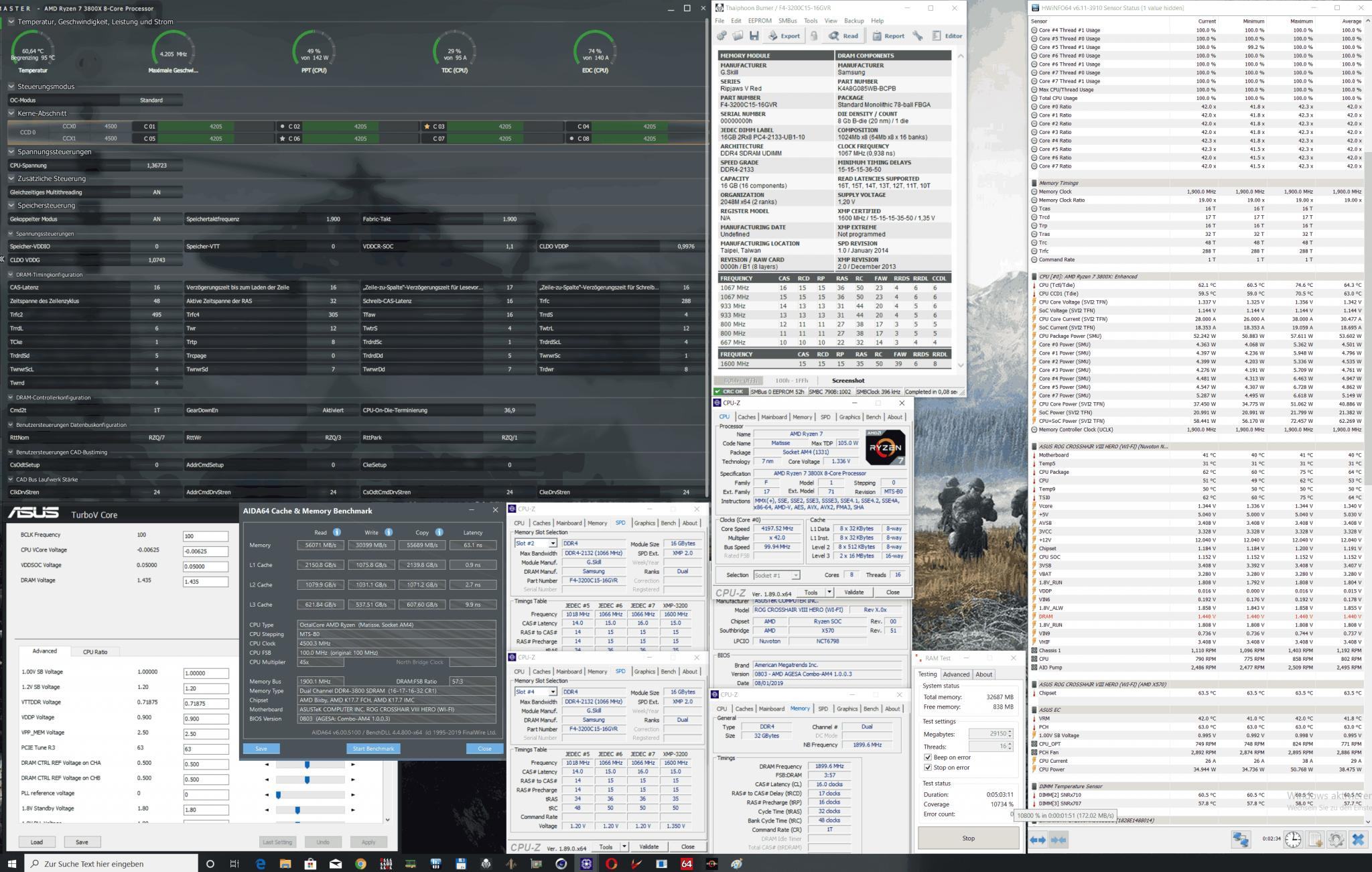Switch to CPU Ratio tab in TurboV Core
This screenshot has height=872, width=1372.
[x=95, y=652]
